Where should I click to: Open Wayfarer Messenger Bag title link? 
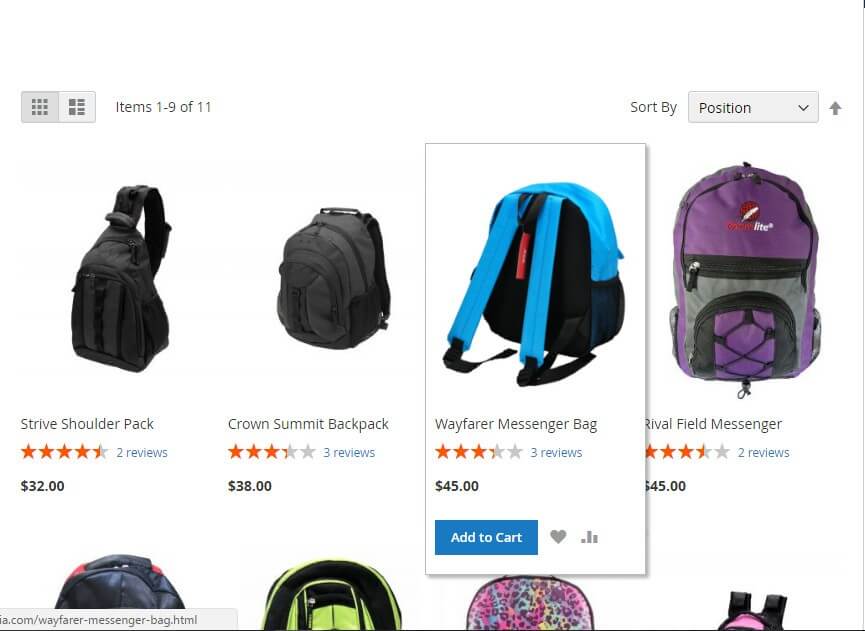coord(516,424)
